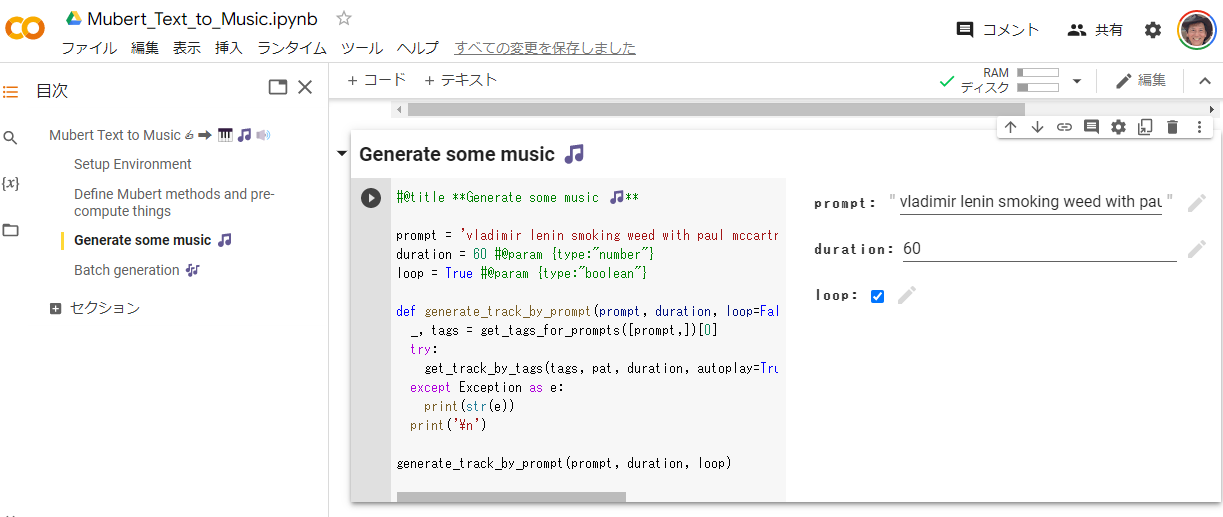Star the Mubert_Text_to_Music notebook
The height and width of the screenshot is (517, 1223).
point(344,18)
